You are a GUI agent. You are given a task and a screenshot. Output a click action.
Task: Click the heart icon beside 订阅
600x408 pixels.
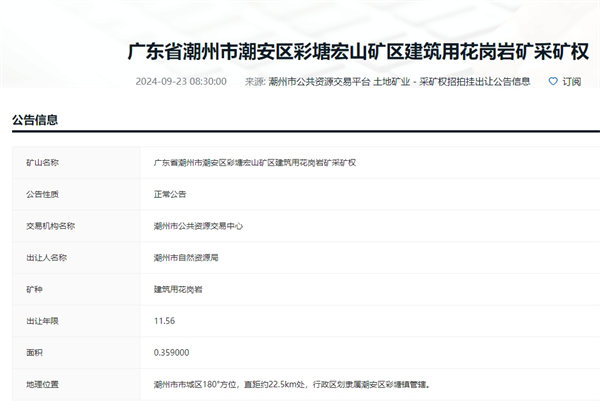[552, 81]
